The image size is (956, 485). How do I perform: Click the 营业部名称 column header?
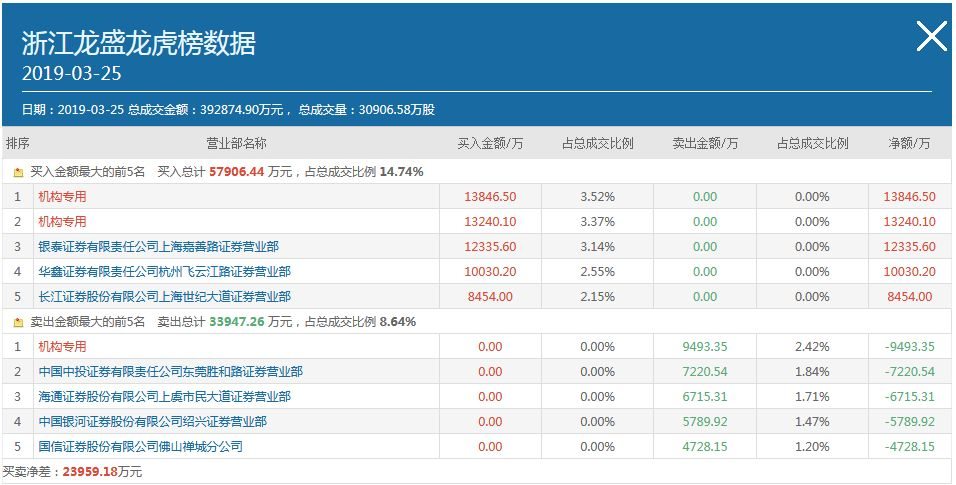(x=236, y=143)
